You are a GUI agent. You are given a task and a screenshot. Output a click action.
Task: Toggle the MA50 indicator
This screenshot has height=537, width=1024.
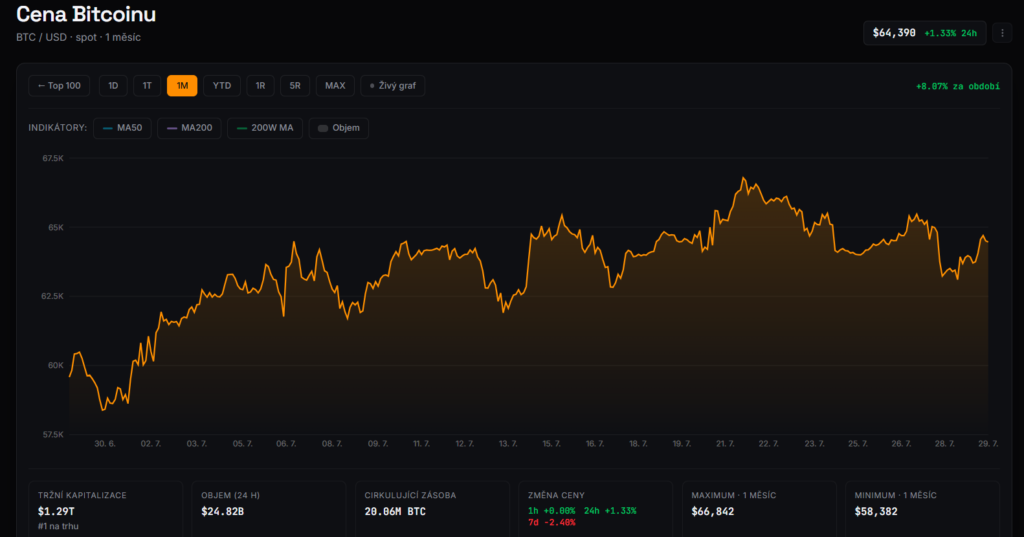pyautogui.click(x=122, y=128)
